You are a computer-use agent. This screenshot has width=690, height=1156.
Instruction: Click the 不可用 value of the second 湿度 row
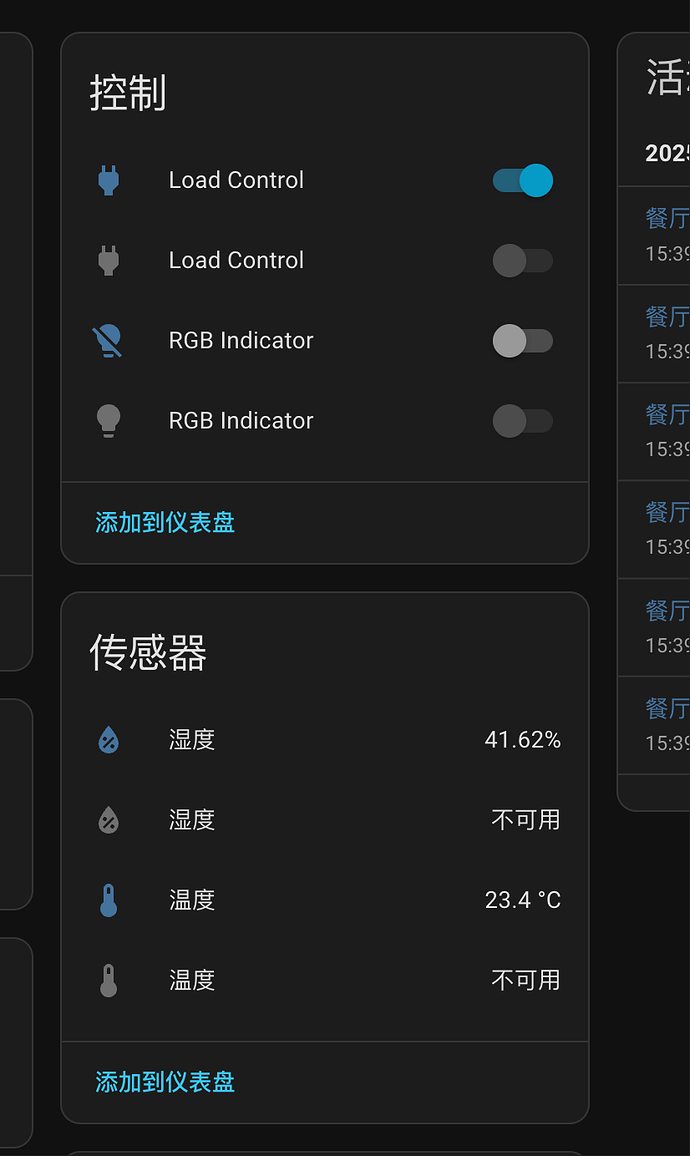pyautogui.click(x=526, y=820)
